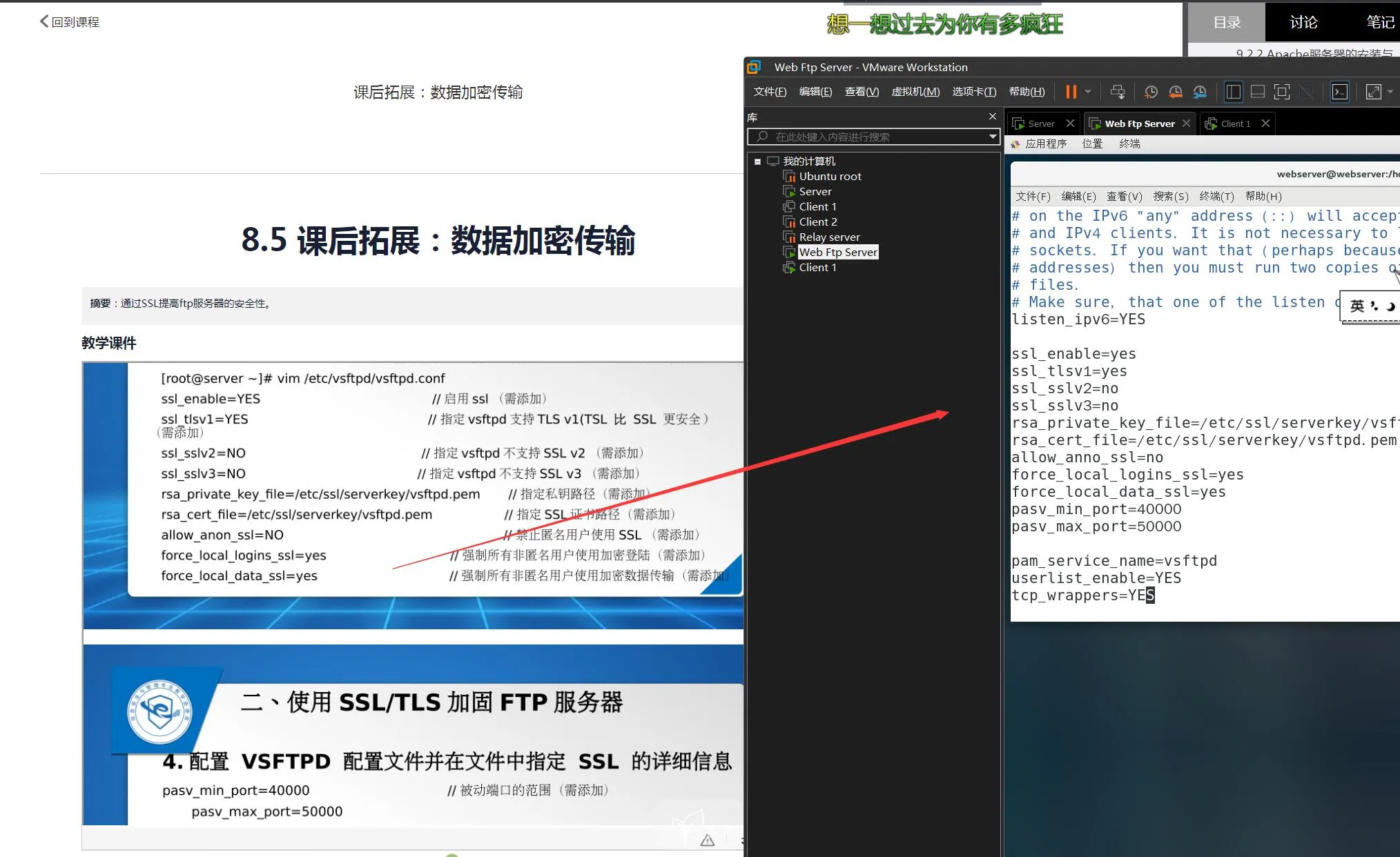Screen dimensions: 1400x857
Task: Open the stretch display dropdown arrow
Action: tap(1390, 92)
